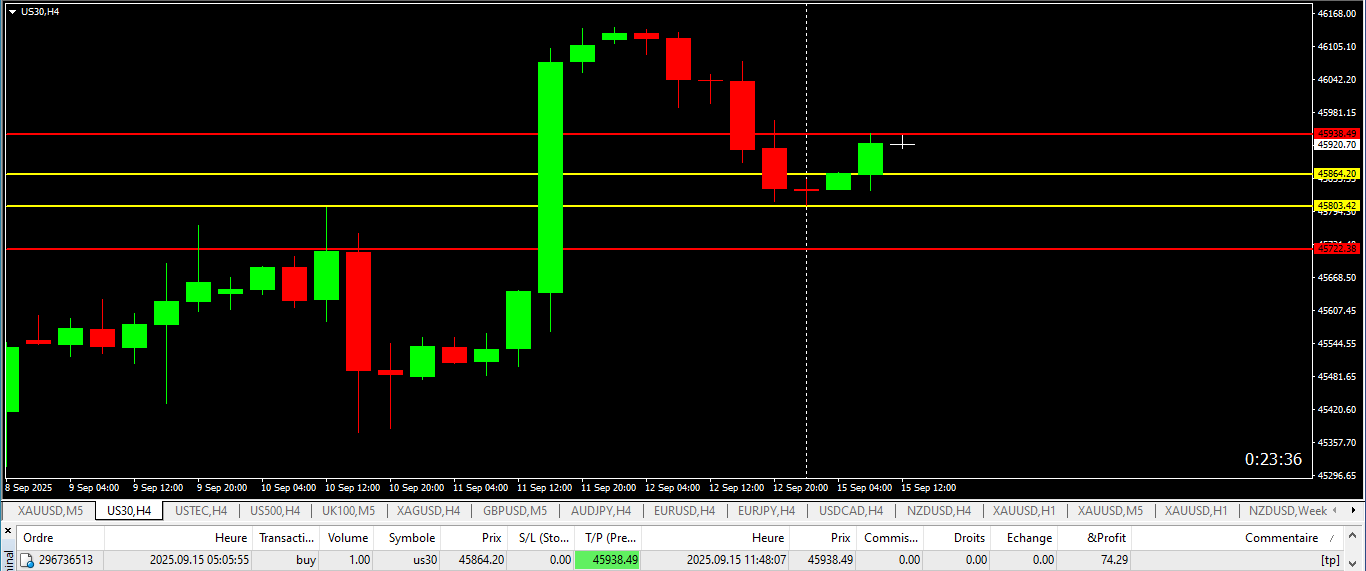Image resolution: width=1366 pixels, height=571 pixels.
Task: Select the XAGUSD,H4 chart tab
Action: 428,511
